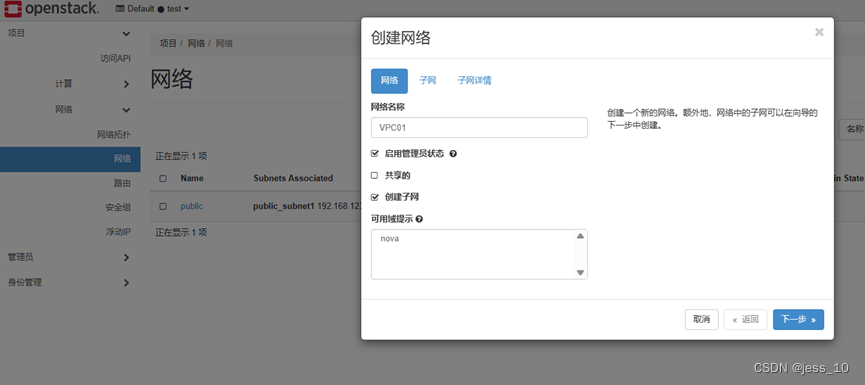Click the 名称 filter button
Viewport: 865px width, 385px height.
(x=852, y=129)
